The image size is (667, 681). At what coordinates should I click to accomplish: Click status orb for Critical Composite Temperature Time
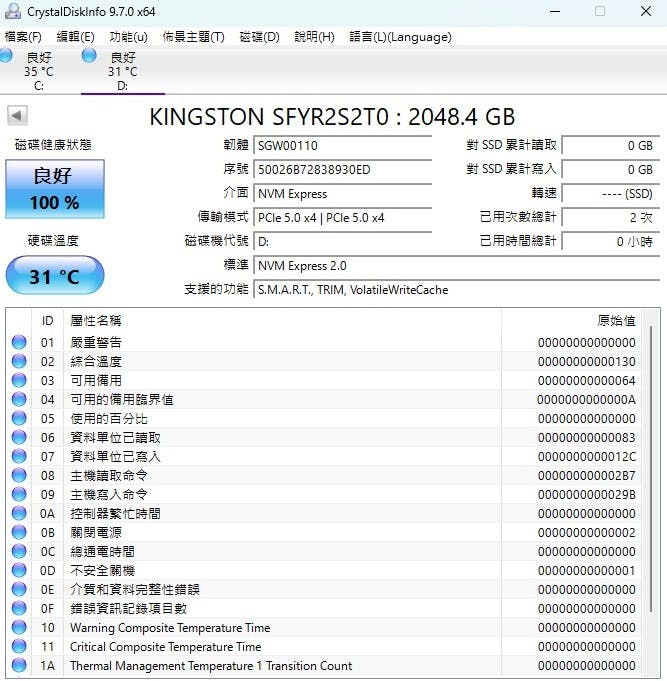pos(19,646)
